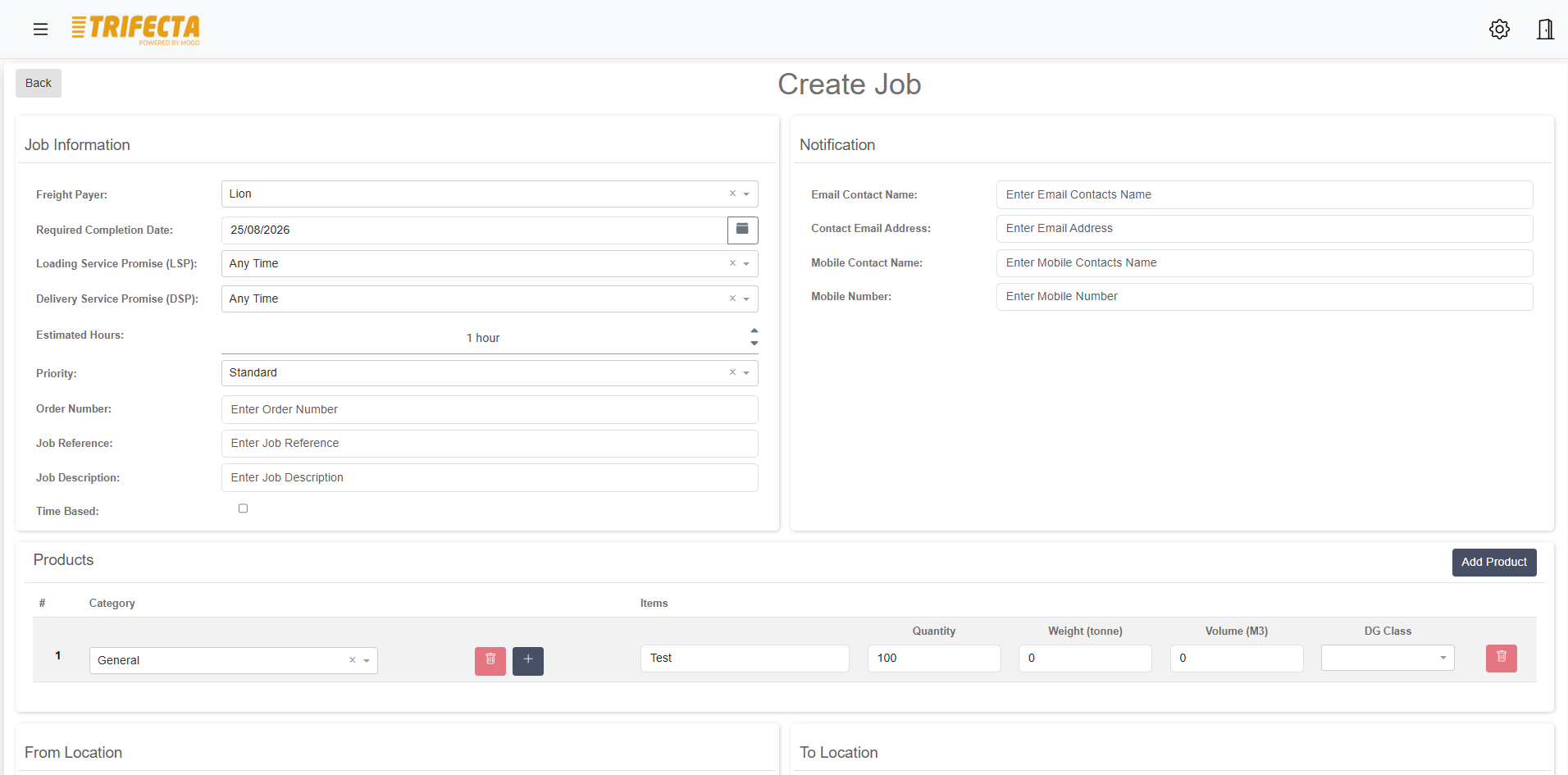Open the Delivery Service Promise dropdown
Viewport: 1568px width, 775px height.
[746, 299]
